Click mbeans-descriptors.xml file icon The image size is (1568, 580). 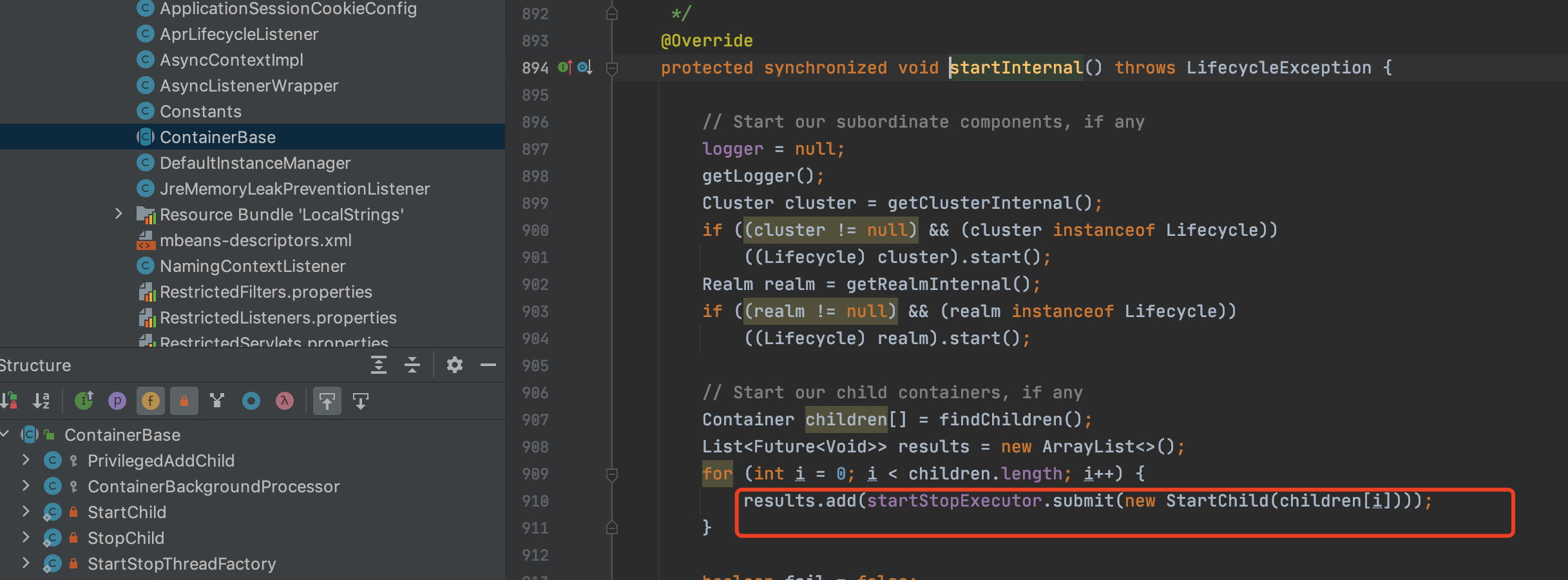click(x=146, y=240)
